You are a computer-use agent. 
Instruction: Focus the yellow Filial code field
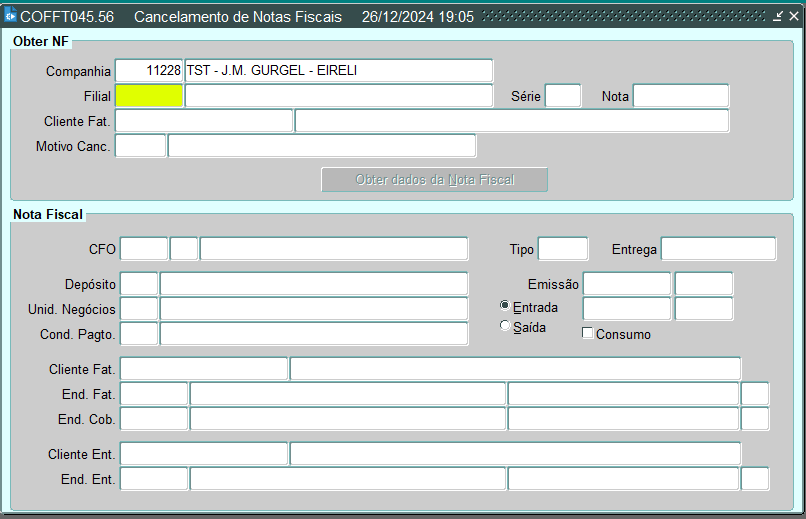pos(149,96)
